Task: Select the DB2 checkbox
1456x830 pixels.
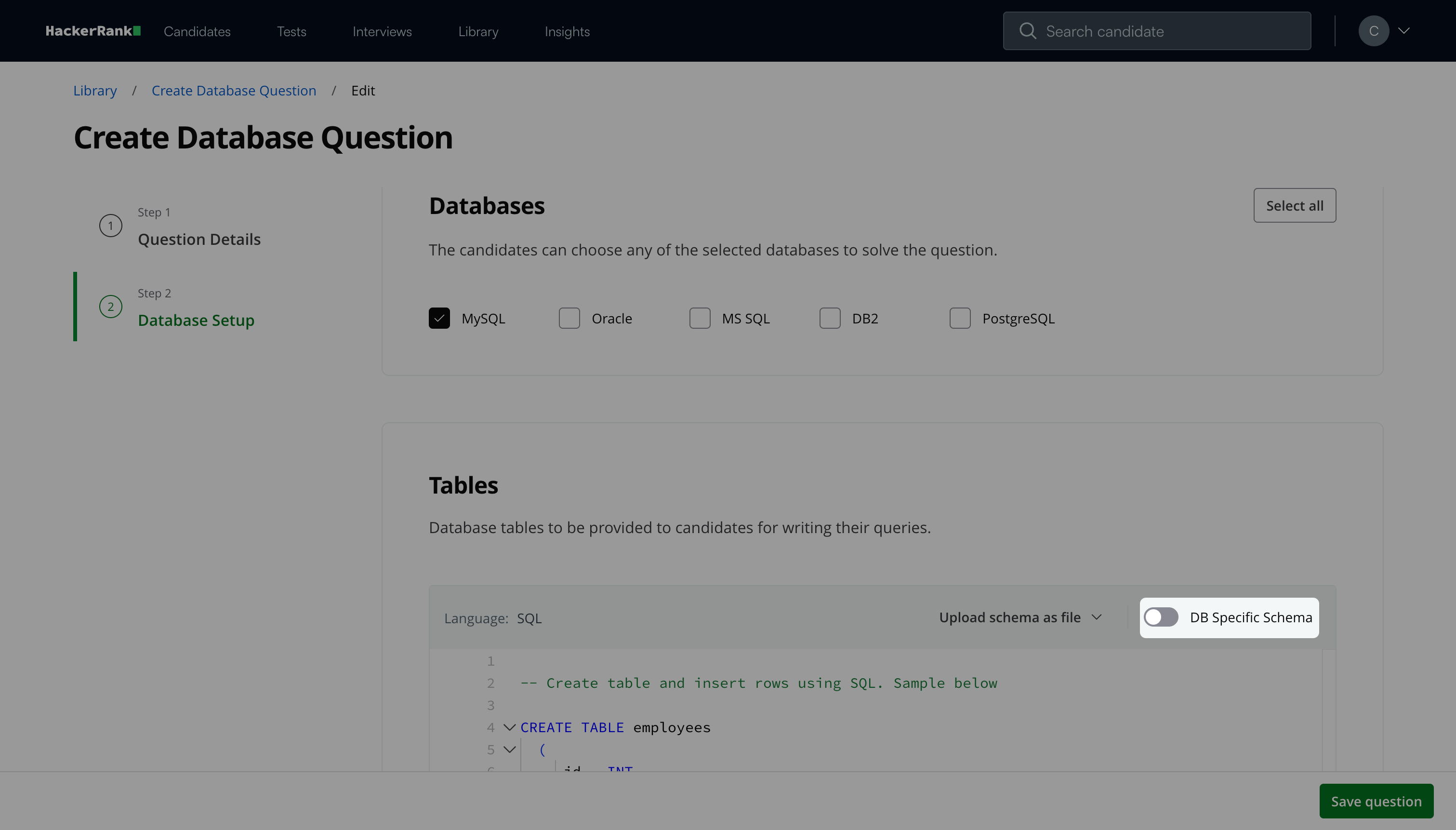Action: pyautogui.click(x=830, y=318)
